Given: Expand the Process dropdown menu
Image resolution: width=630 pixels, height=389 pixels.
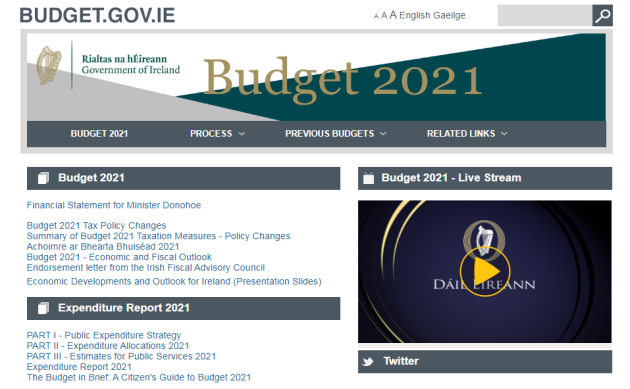Looking at the screenshot, I should 217,134.
